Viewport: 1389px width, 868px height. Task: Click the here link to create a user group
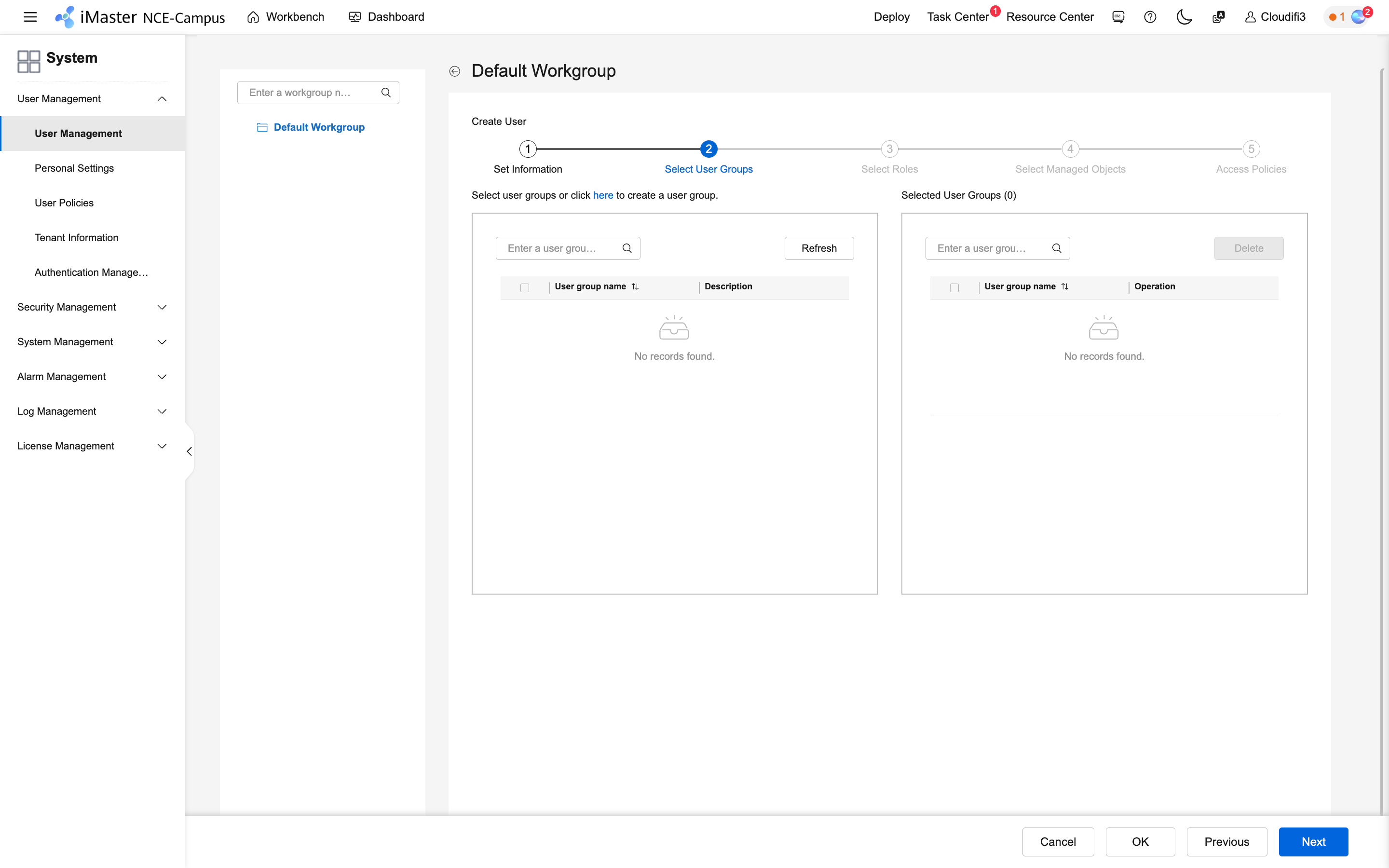(603, 195)
